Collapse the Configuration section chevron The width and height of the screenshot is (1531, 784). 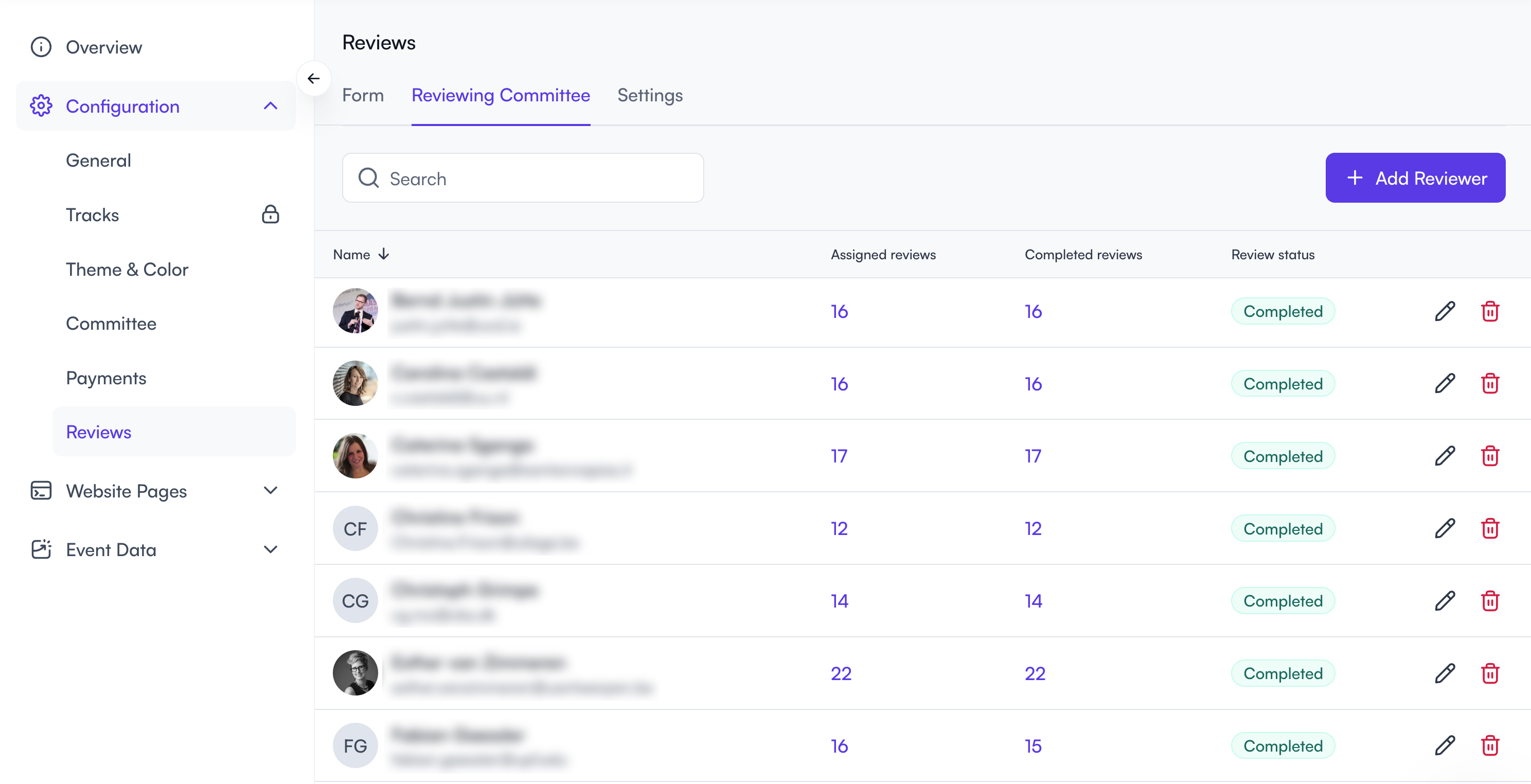coord(271,106)
